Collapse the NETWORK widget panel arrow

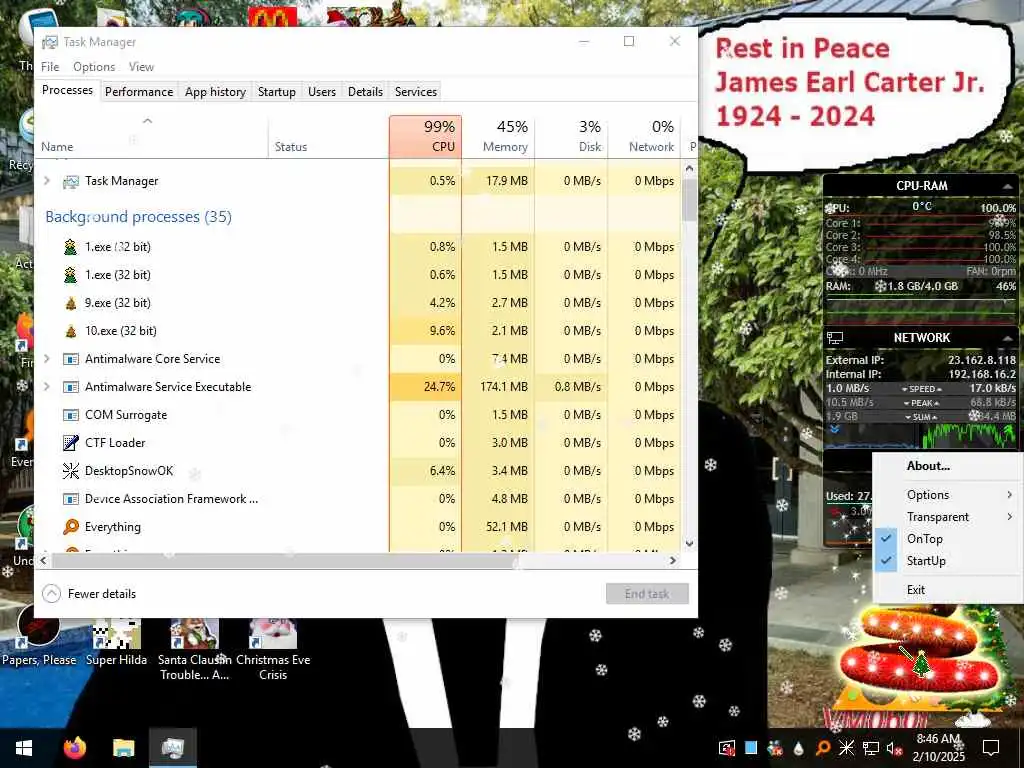(1008, 338)
